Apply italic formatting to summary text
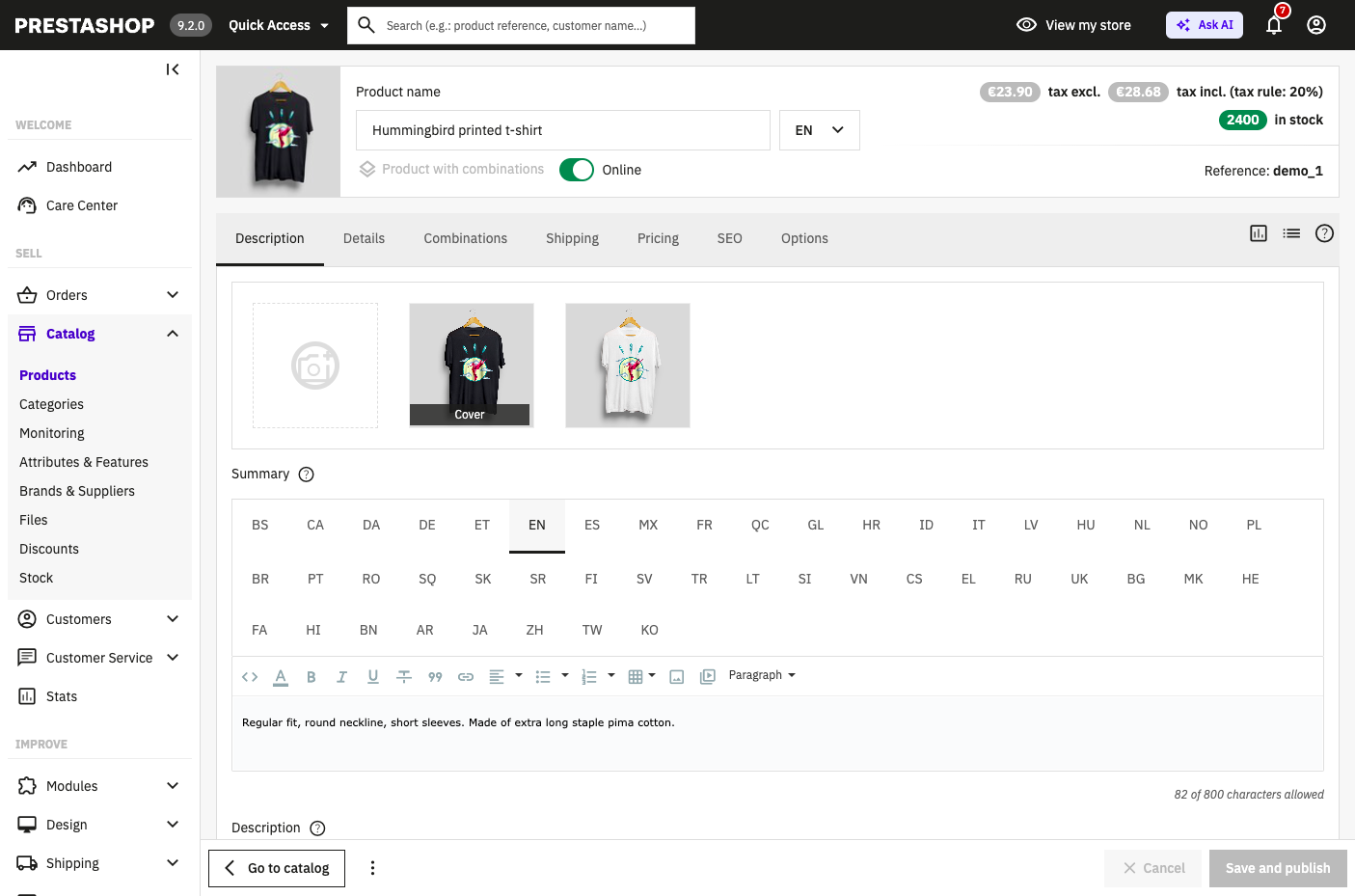The width and height of the screenshot is (1355, 896). click(x=341, y=677)
